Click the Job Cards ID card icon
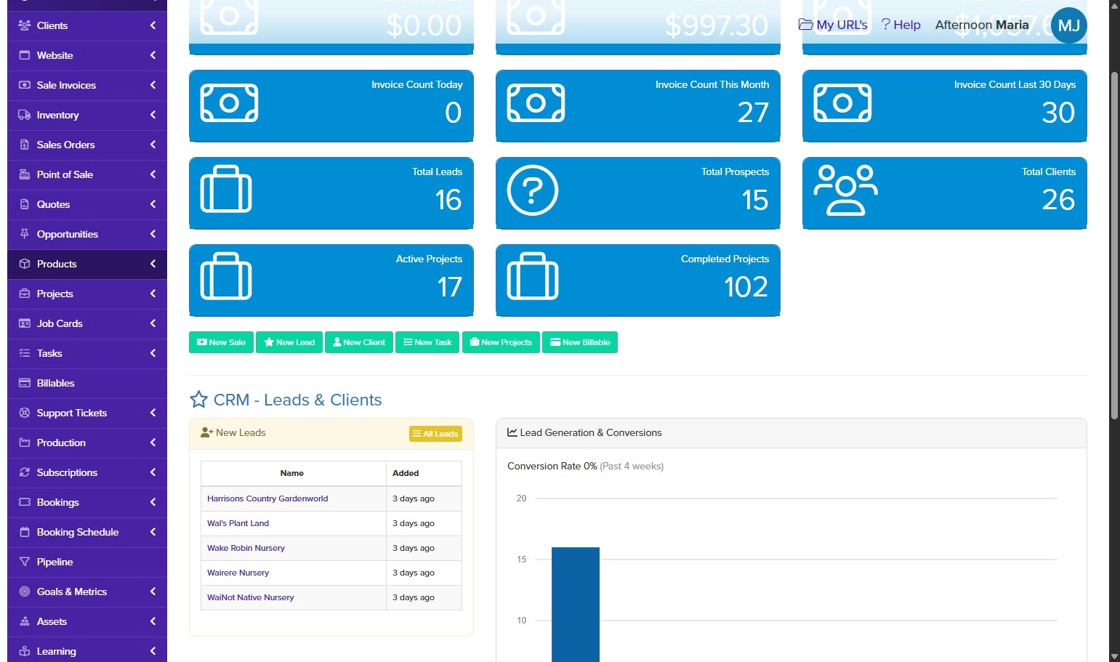The width and height of the screenshot is (1120, 662). click(24, 324)
